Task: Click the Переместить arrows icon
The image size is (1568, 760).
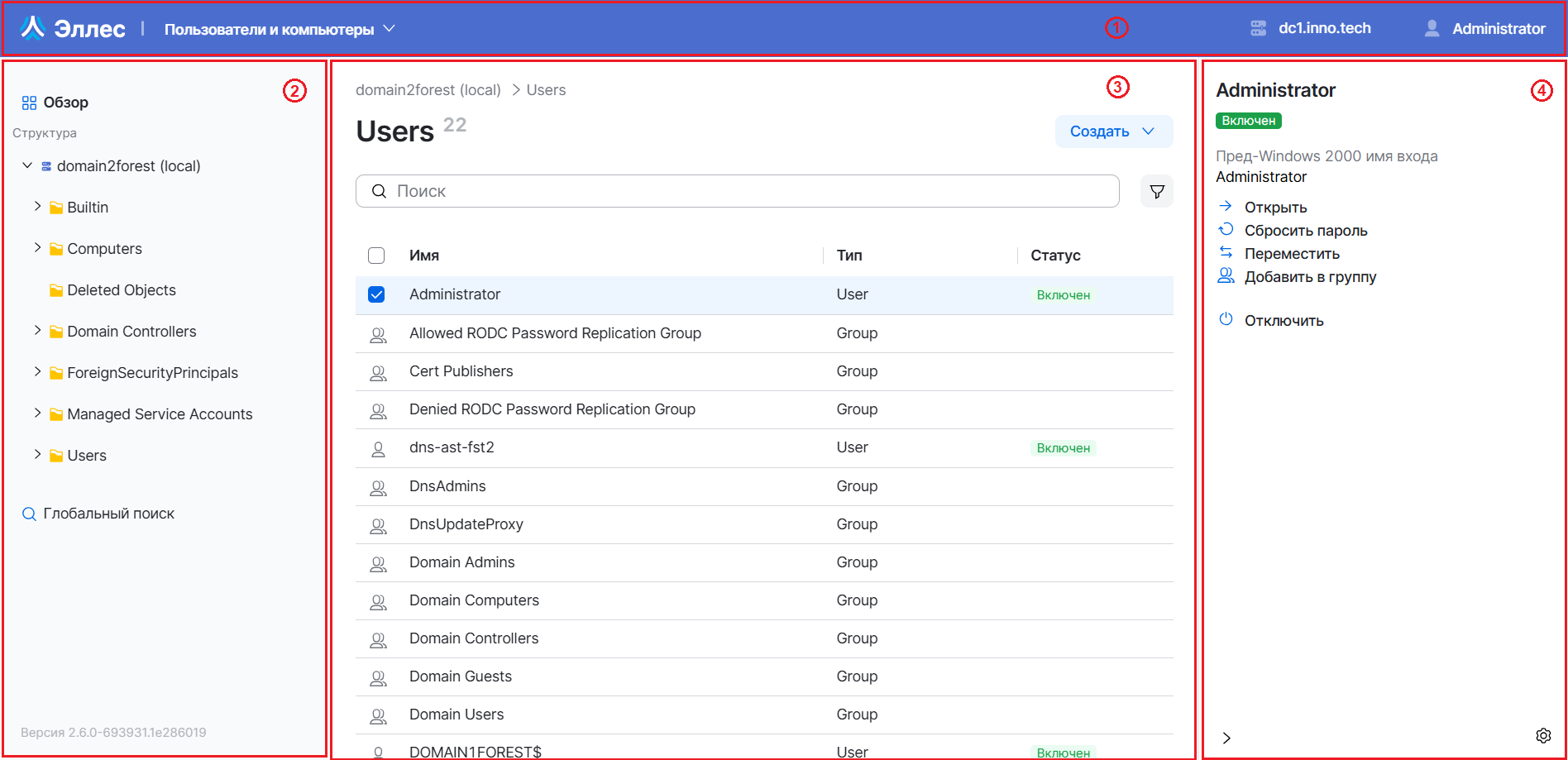Action: click(1226, 252)
